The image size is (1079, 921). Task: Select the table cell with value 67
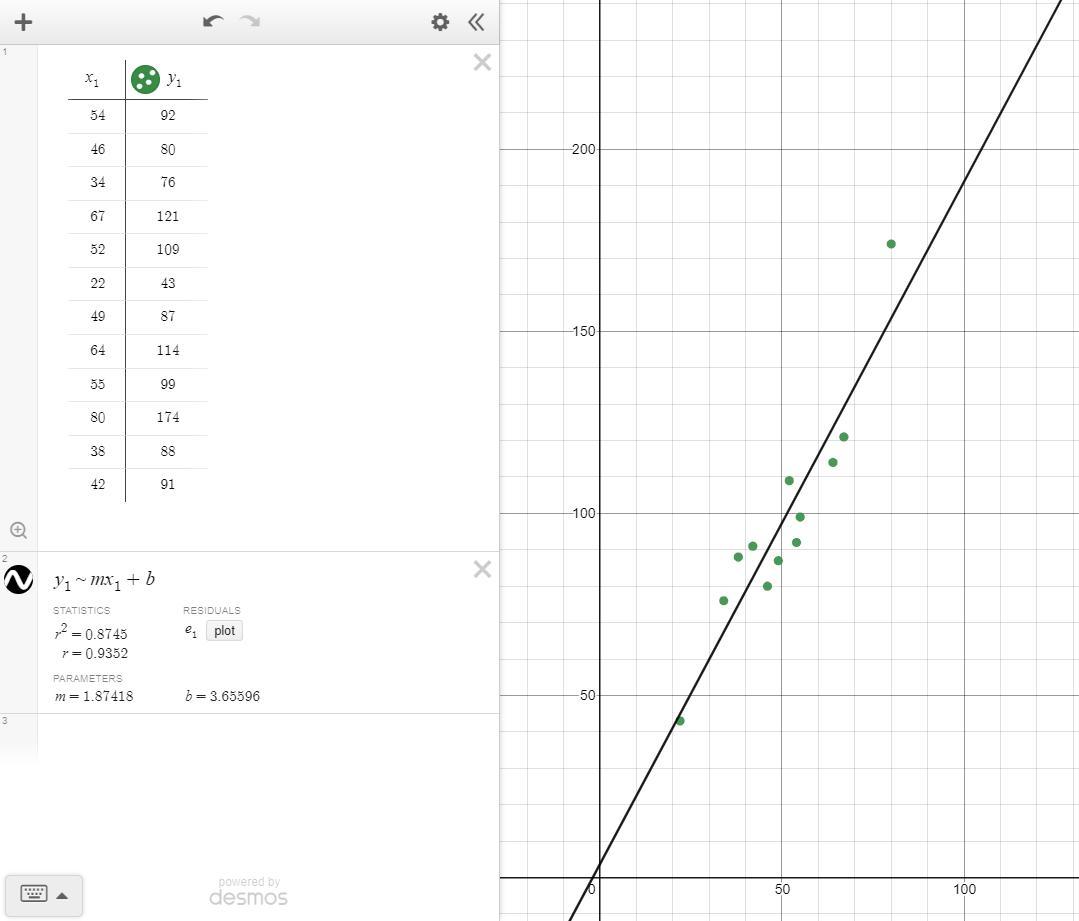pyautogui.click(x=97, y=216)
